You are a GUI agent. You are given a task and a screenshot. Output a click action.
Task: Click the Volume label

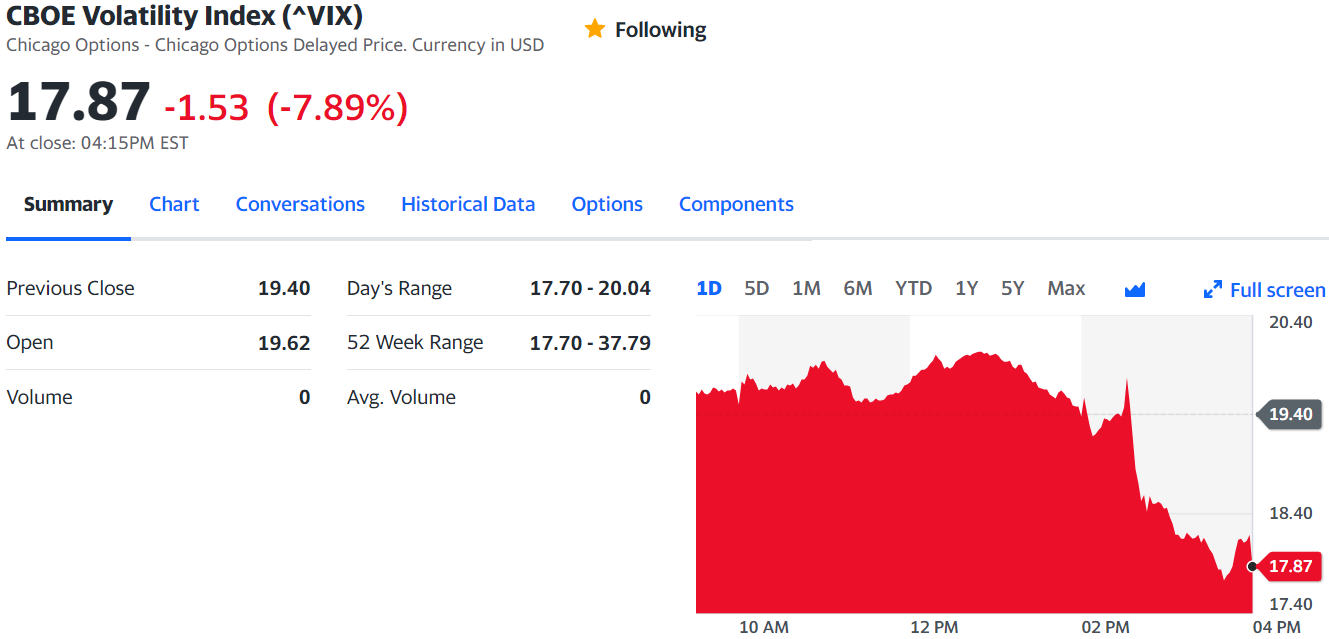[x=39, y=397]
